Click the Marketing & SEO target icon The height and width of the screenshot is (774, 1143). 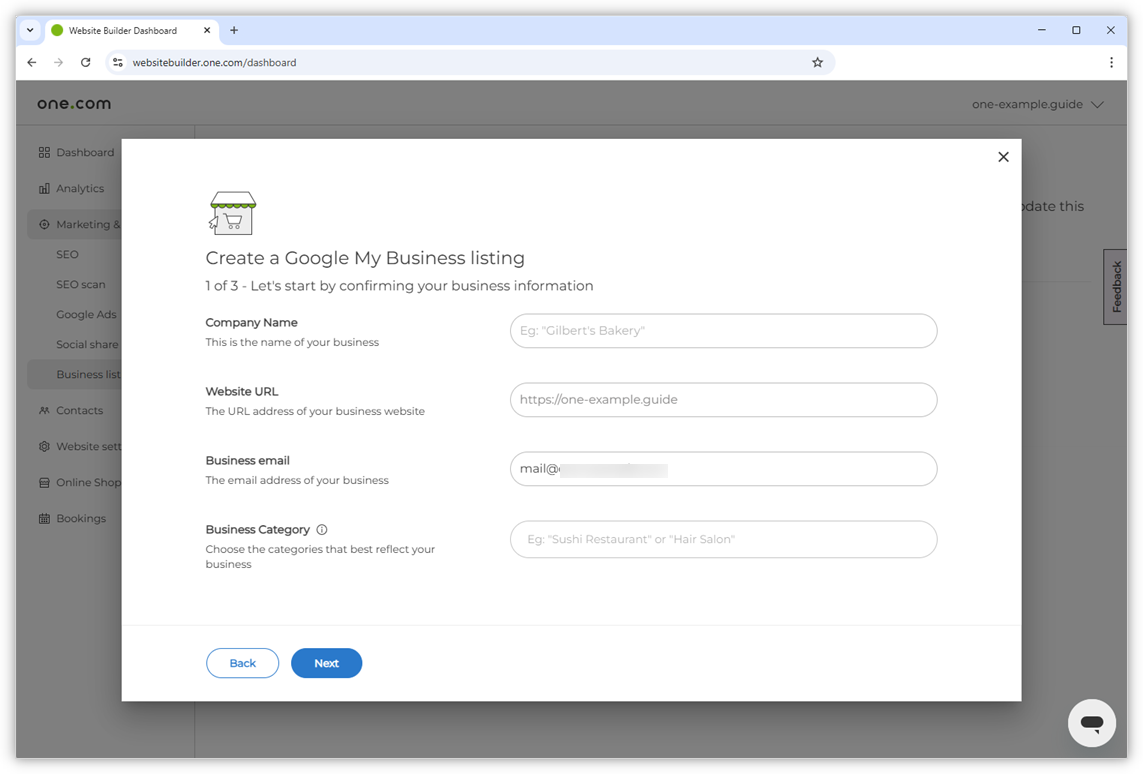pyautogui.click(x=43, y=224)
